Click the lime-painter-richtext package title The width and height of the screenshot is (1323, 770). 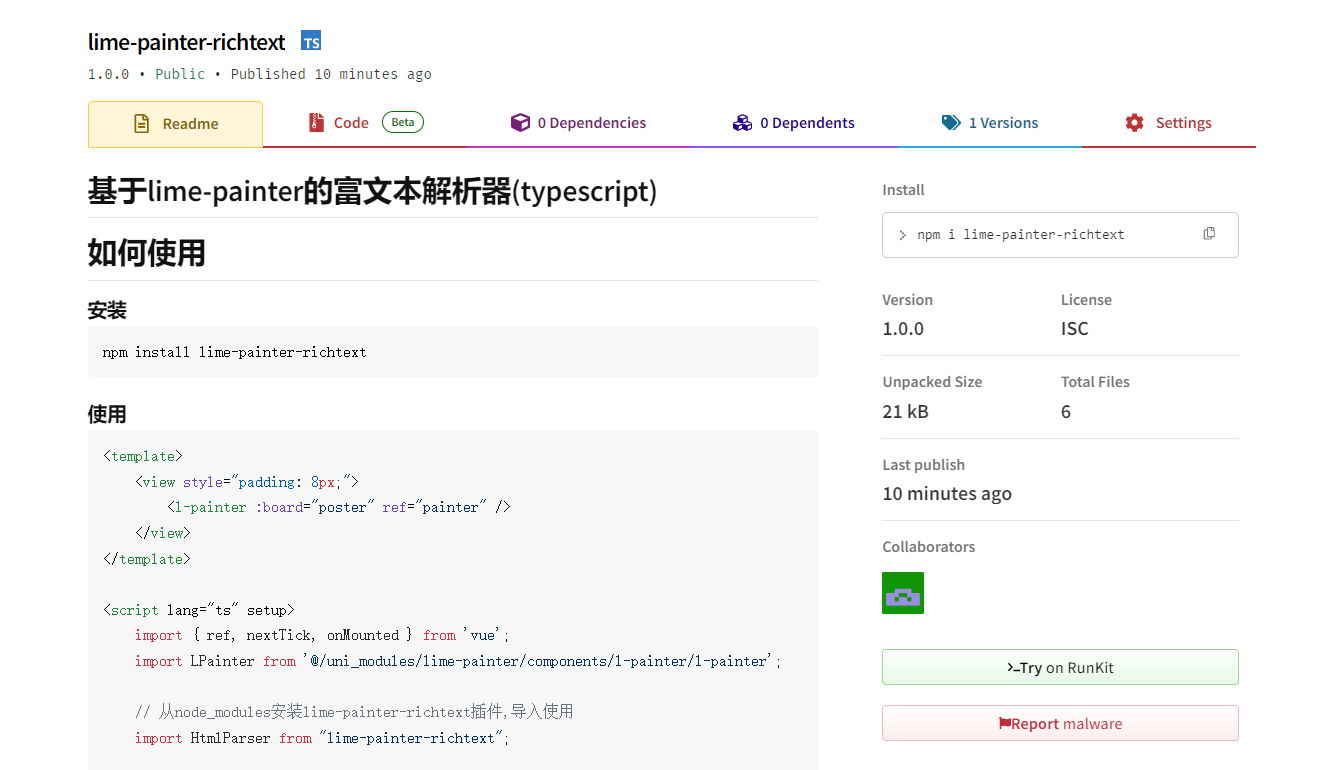pos(187,42)
